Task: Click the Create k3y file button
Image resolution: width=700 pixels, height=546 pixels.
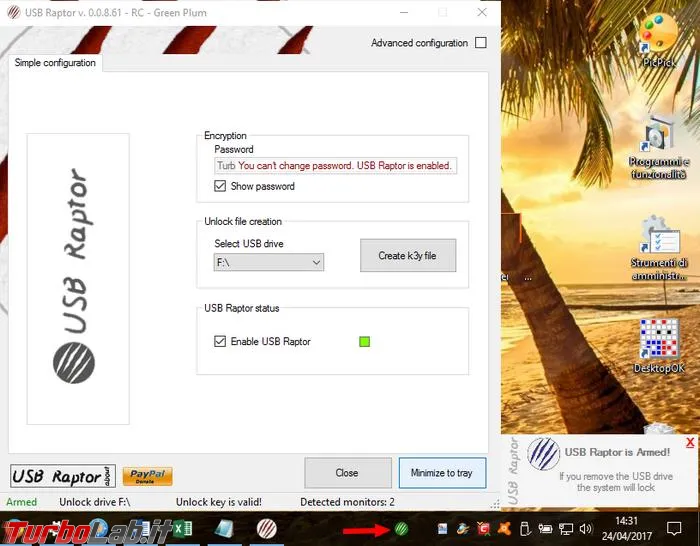Action: (408, 255)
